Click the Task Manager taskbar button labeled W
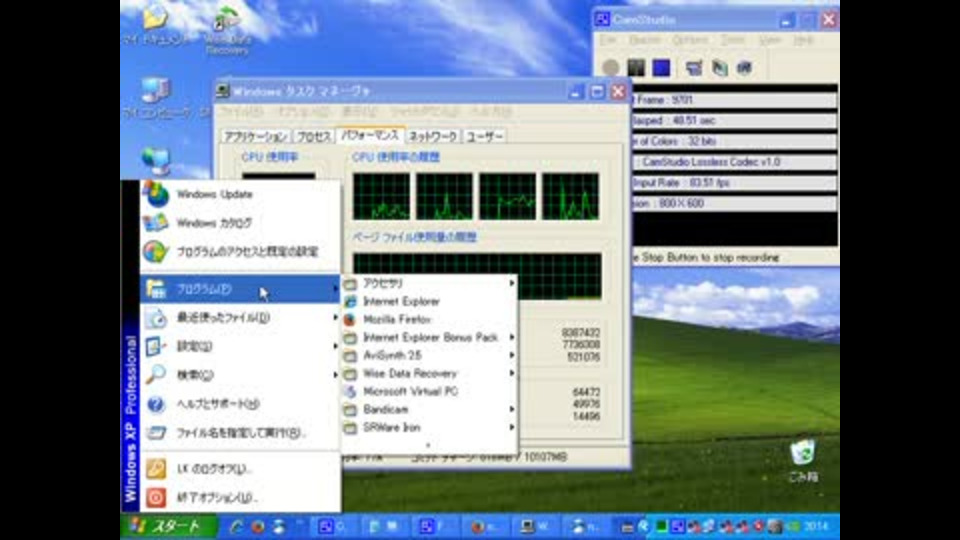The height and width of the screenshot is (540, 960). (x=536, y=527)
